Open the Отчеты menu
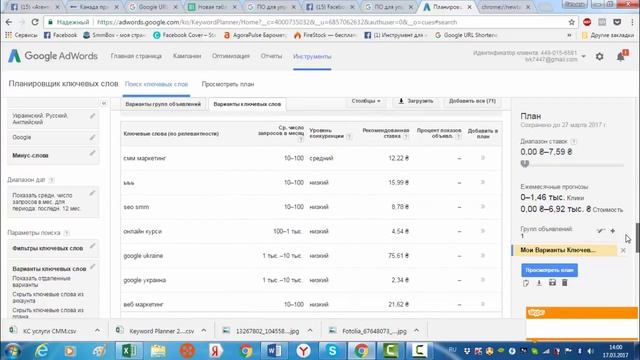The image size is (640, 360). (x=271, y=56)
